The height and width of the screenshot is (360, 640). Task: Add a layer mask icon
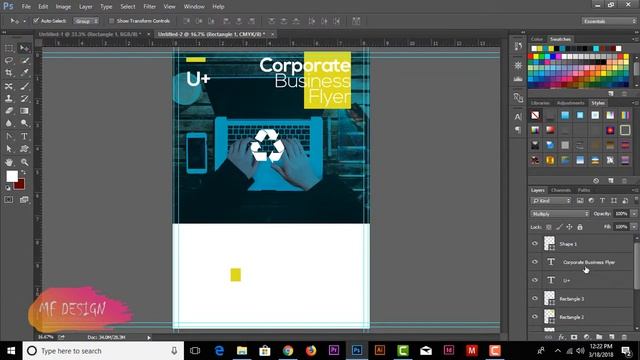[x=574, y=337]
